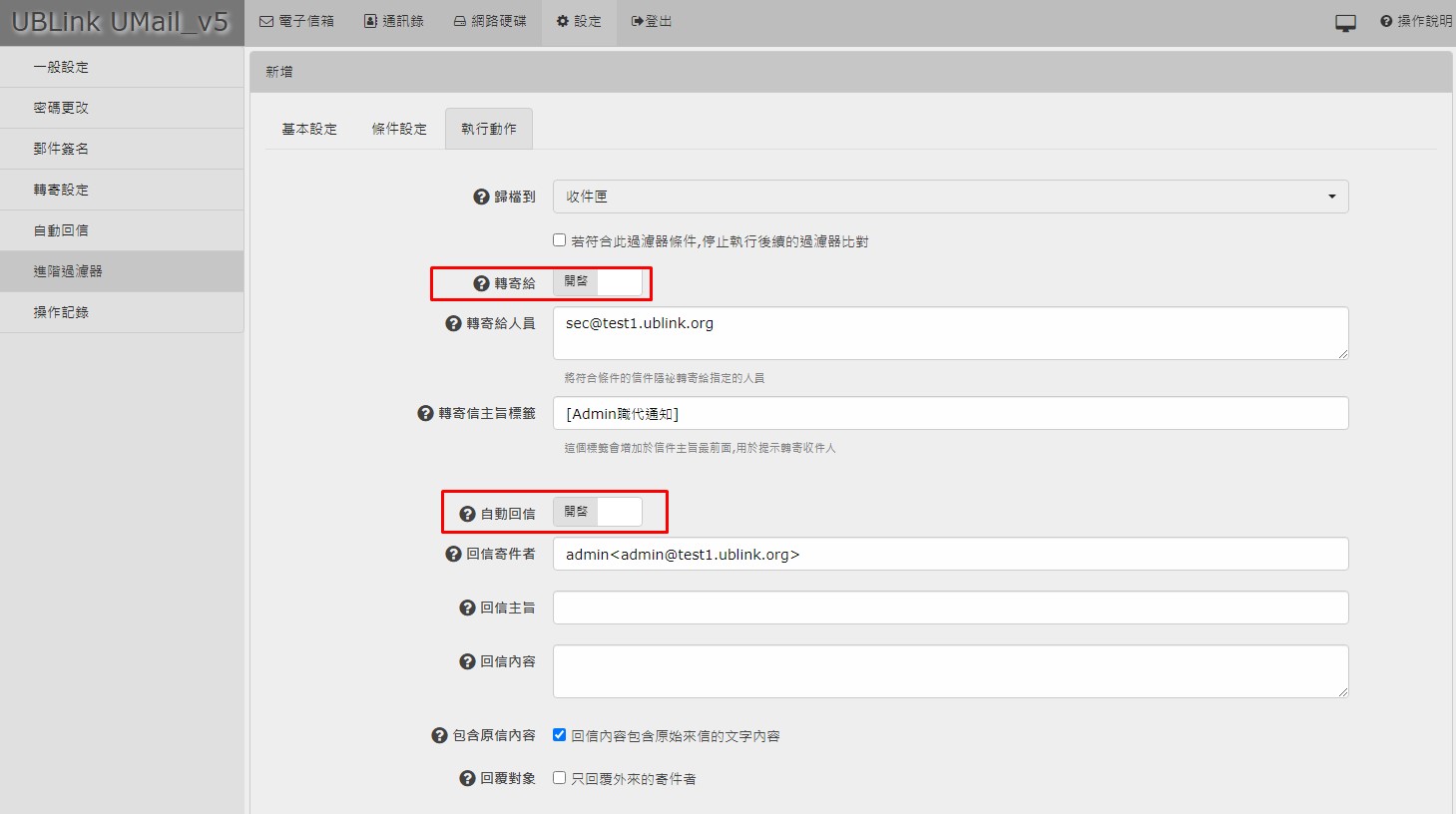1456x814 pixels.
Task: Click the 回信主旨 input field
Action: tap(949, 608)
